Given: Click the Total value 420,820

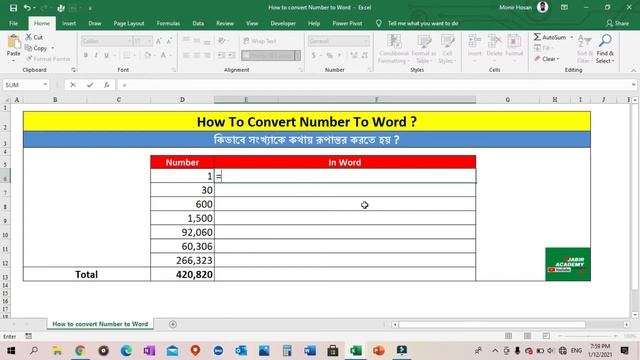Looking at the screenshot, I should [x=182, y=274].
